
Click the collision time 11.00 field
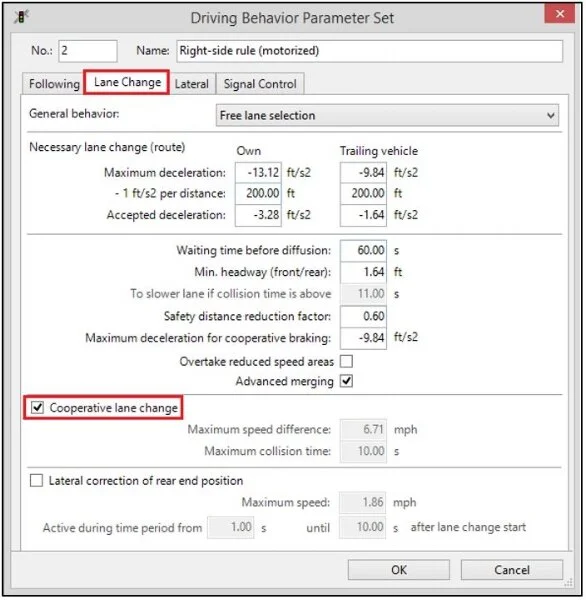click(x=363, y=294)
